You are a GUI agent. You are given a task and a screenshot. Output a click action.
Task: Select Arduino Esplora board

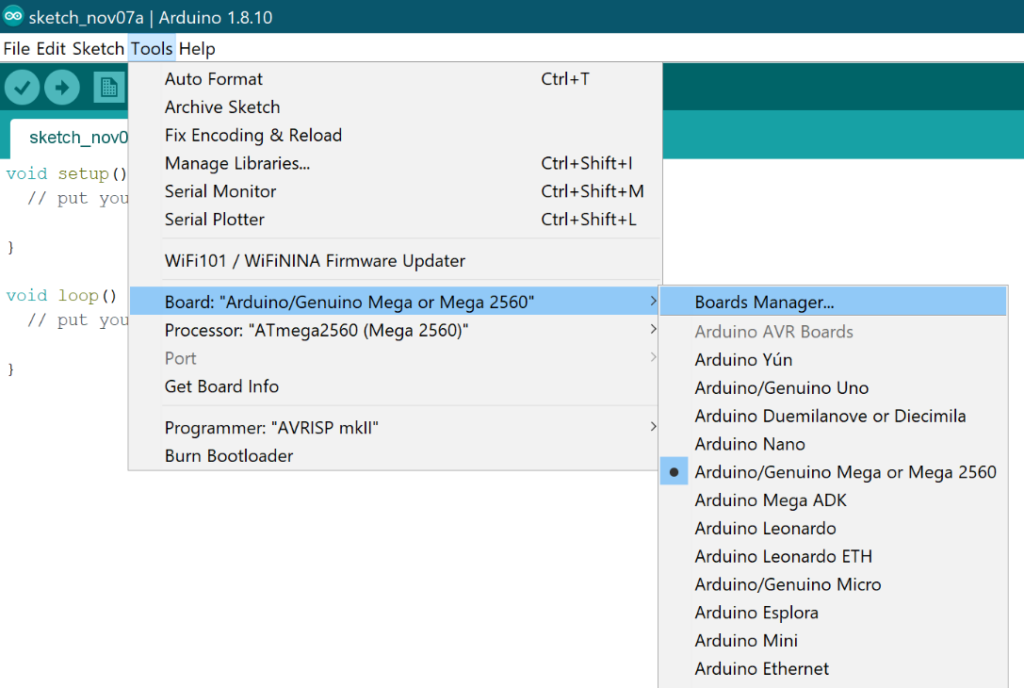pyautogui.click(x=833, y=612)
